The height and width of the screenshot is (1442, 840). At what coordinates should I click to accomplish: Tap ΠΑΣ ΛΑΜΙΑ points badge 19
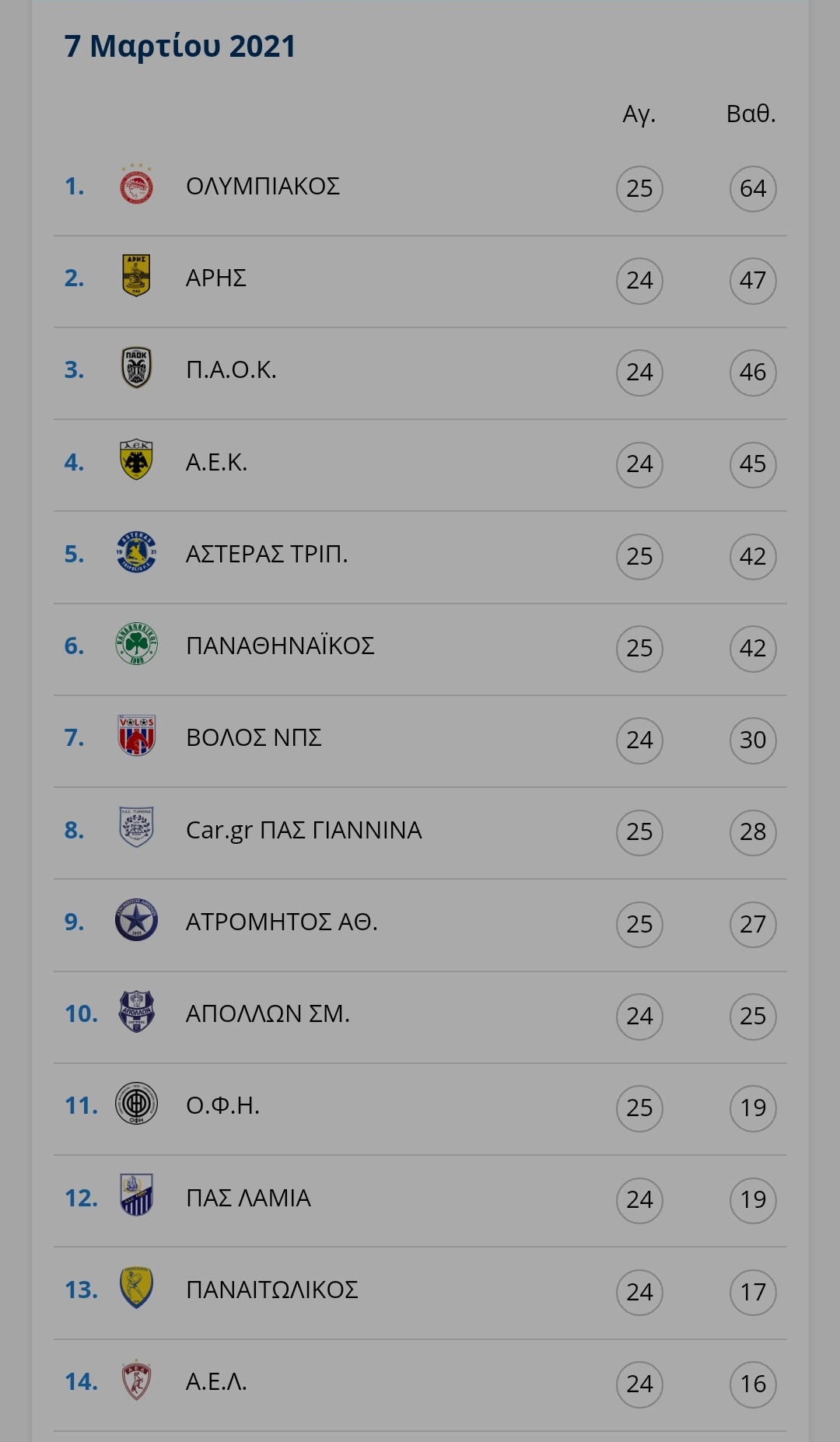(753, 1199)
